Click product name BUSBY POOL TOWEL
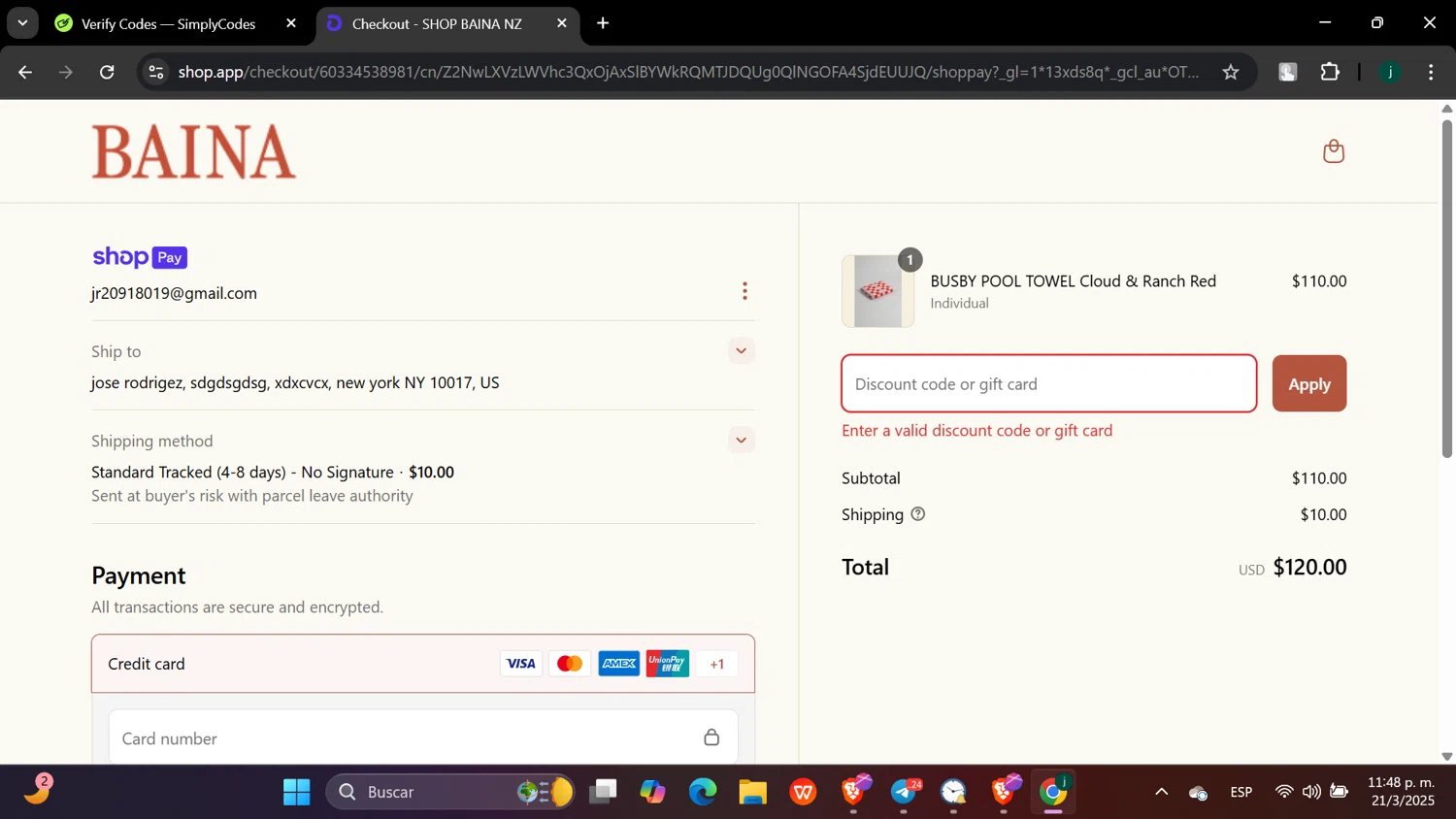 [x=1074, y=280]
